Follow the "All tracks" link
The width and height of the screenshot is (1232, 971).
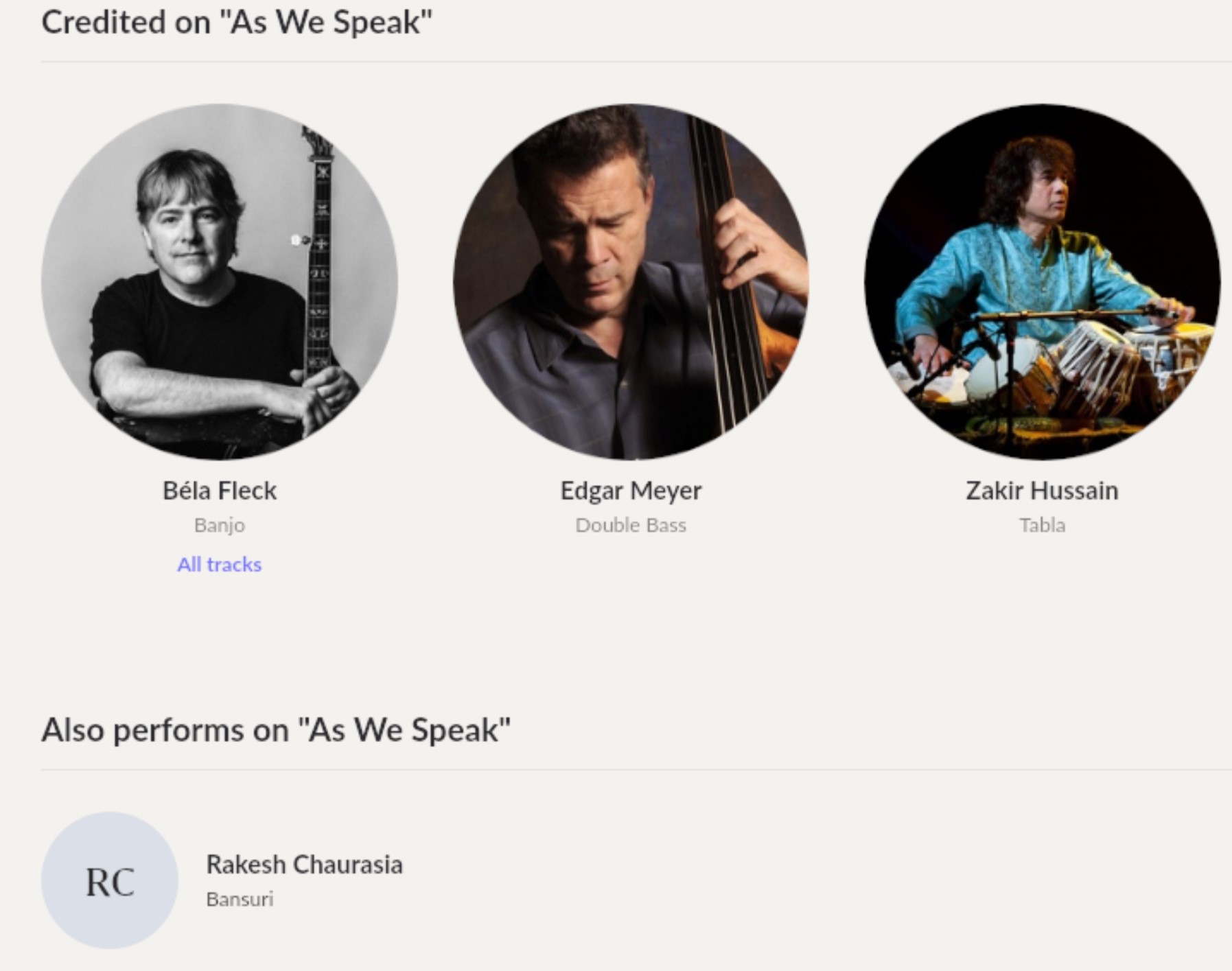point(219,564)
